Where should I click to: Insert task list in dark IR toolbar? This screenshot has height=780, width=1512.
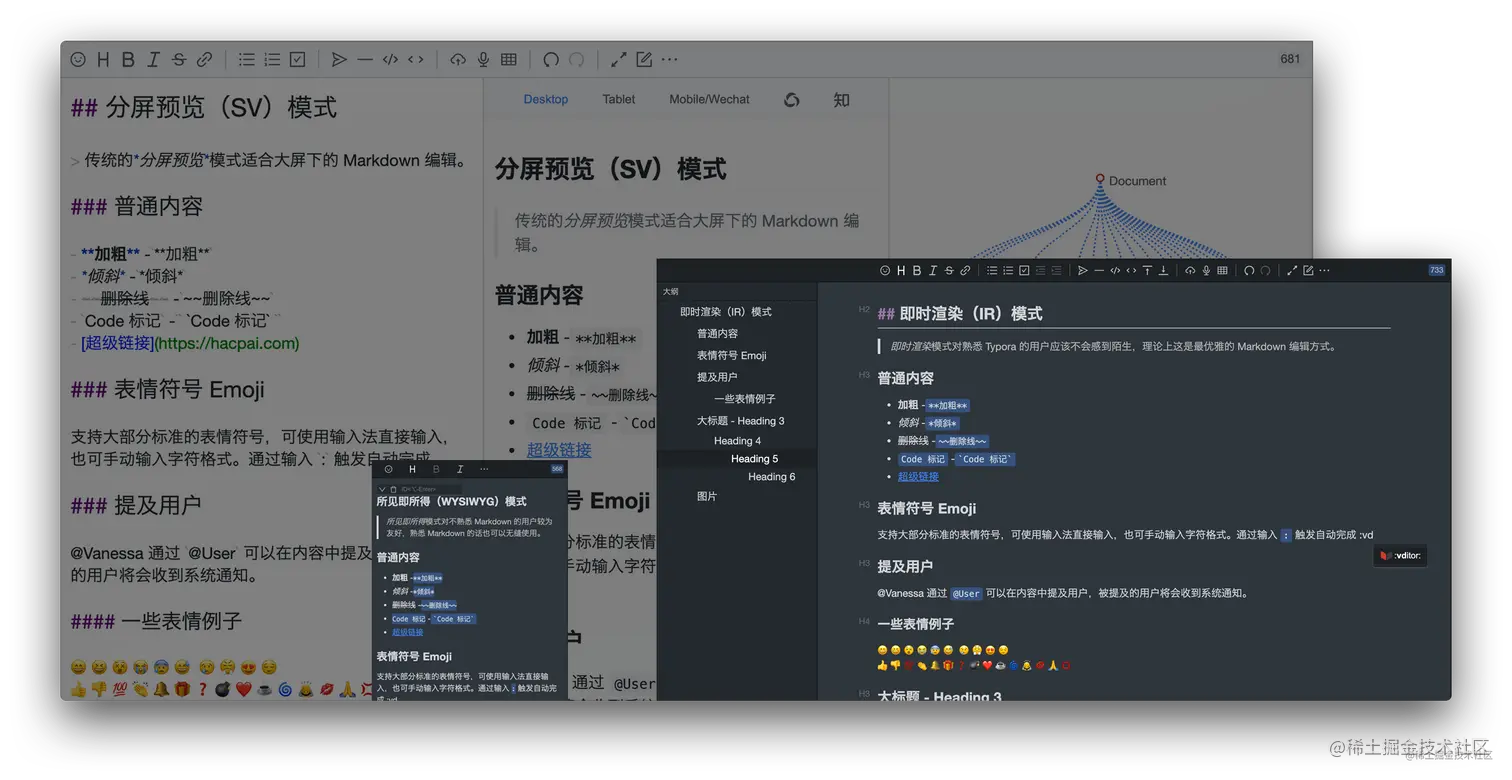[x=1024, y=270]
